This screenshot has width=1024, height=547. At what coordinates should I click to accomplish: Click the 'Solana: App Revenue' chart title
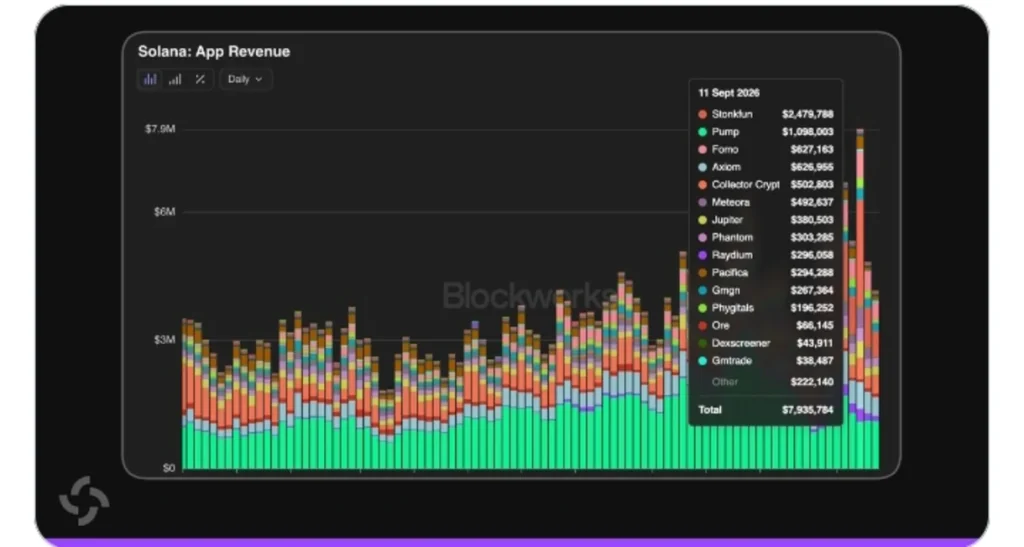214,52
